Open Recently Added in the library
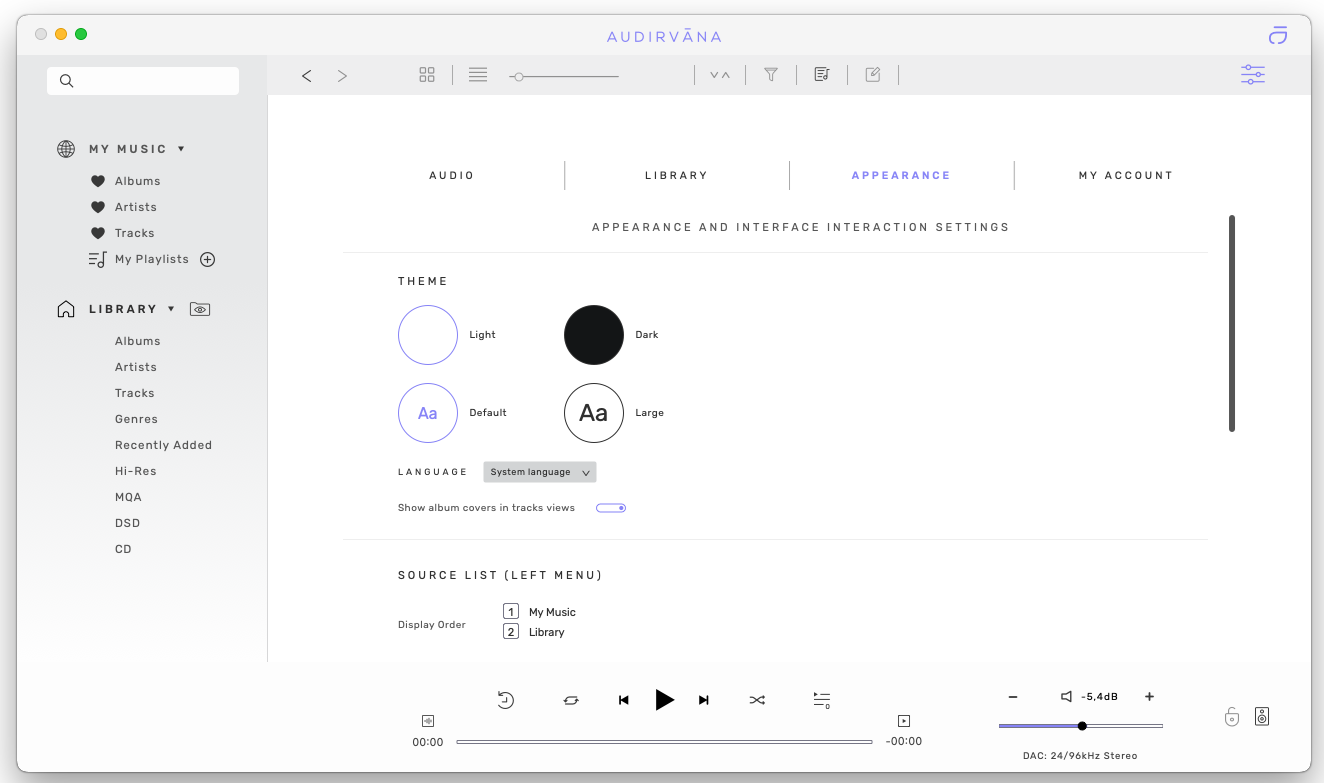This screenshot has width=1324, height=783. [163, 445]
